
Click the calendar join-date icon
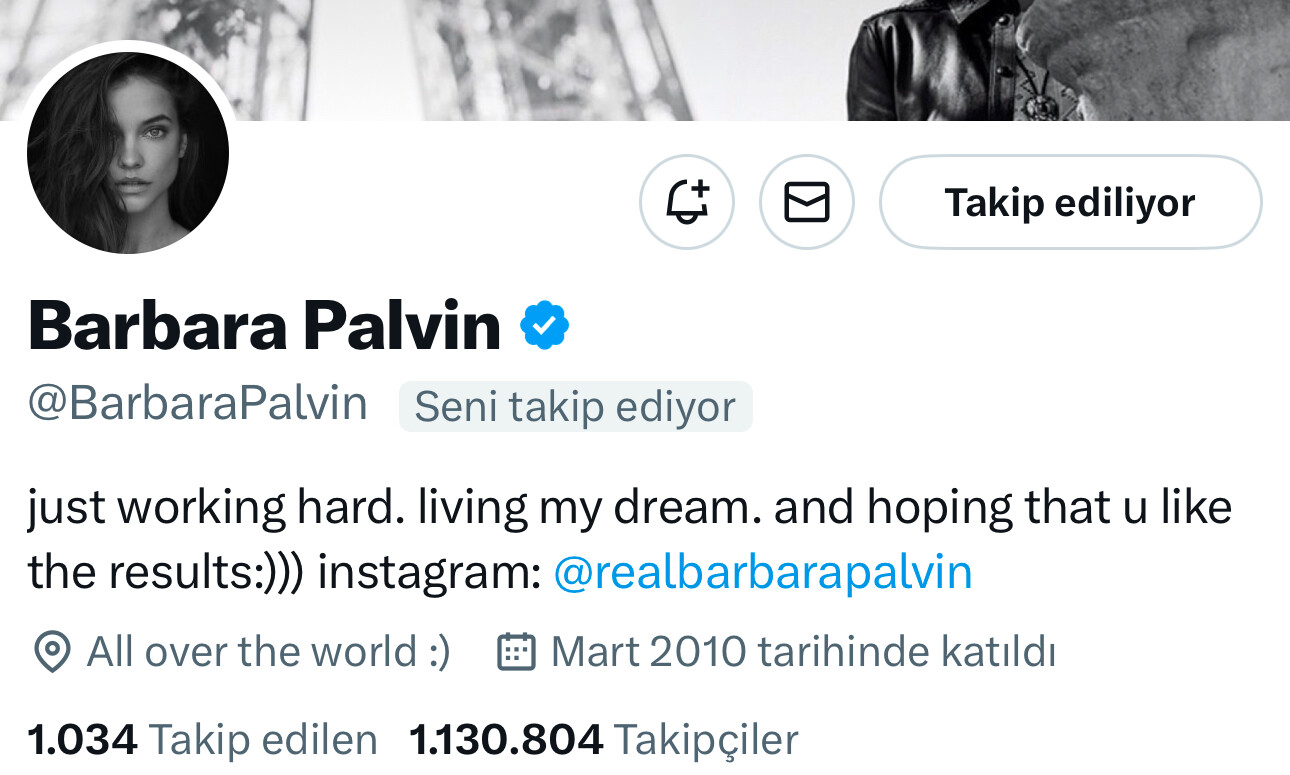[x=516, y=652]
